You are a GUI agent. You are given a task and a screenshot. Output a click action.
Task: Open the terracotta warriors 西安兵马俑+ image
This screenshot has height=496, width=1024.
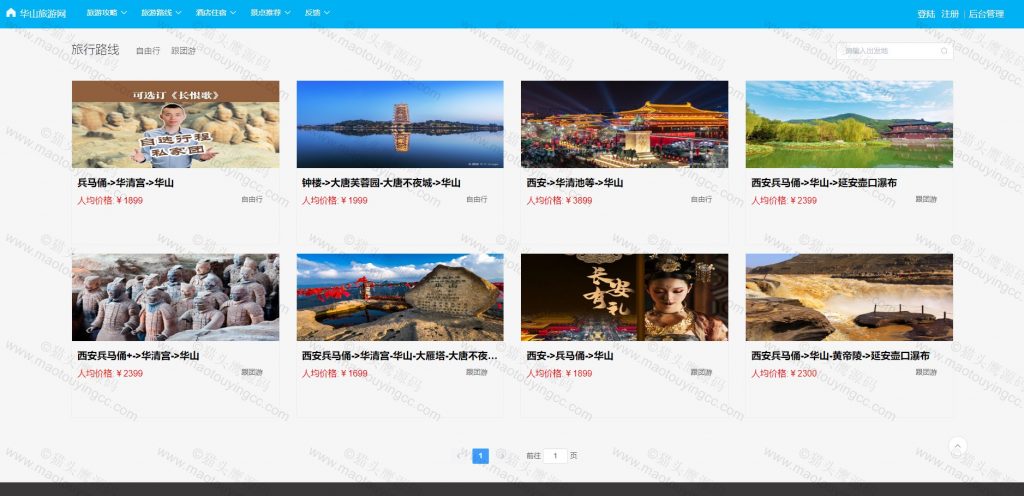click(176, 297)
